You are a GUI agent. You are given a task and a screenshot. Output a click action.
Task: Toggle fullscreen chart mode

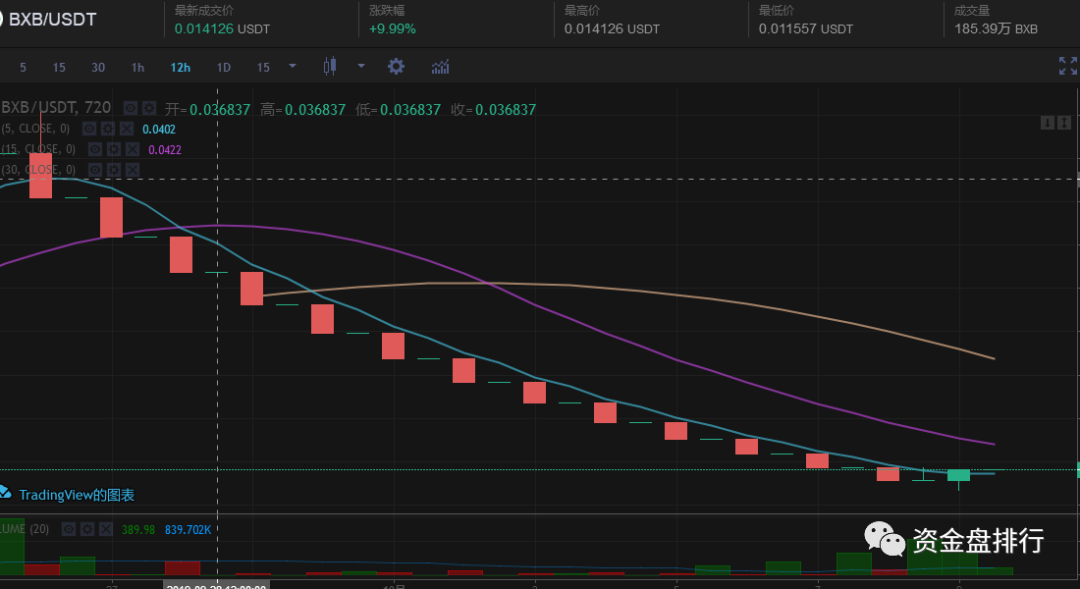[x=1068, y=66]
